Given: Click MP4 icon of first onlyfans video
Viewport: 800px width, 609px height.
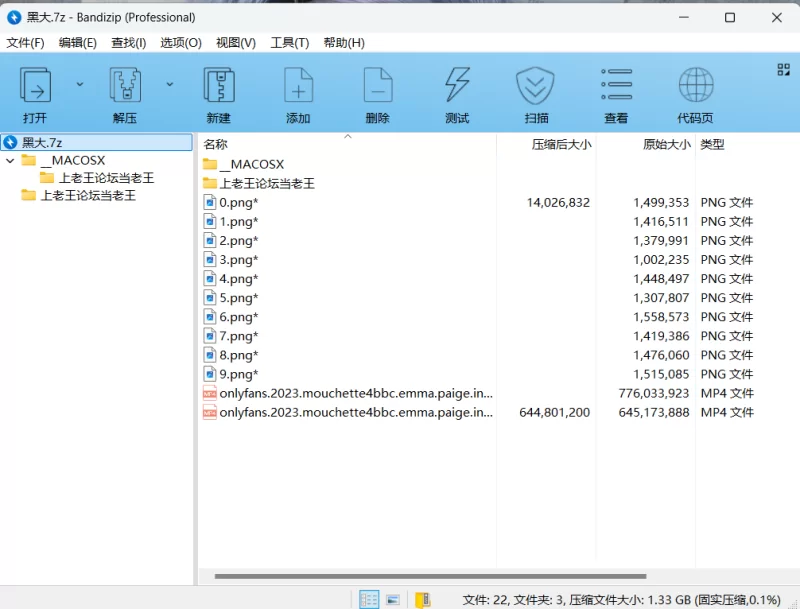Looking at the screenshot, I should pos(210,393).
